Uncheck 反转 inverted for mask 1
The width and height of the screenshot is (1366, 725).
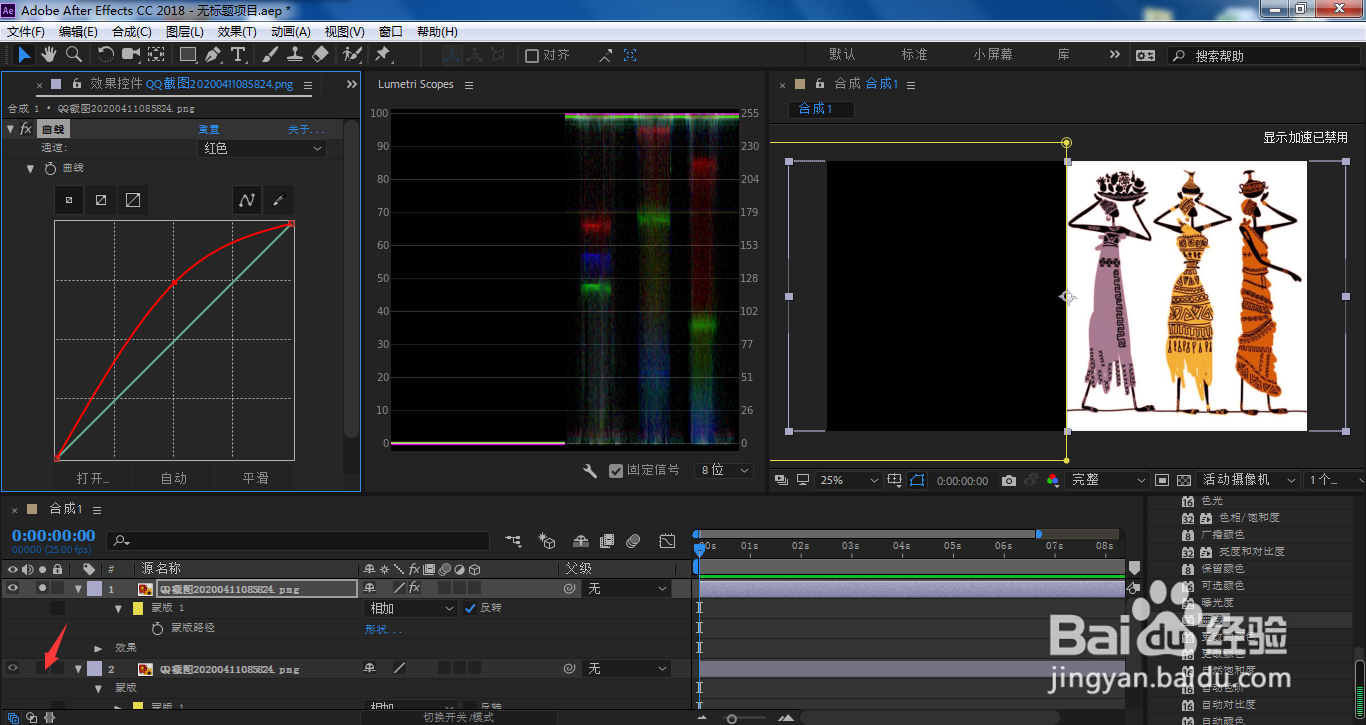point(470,608)
